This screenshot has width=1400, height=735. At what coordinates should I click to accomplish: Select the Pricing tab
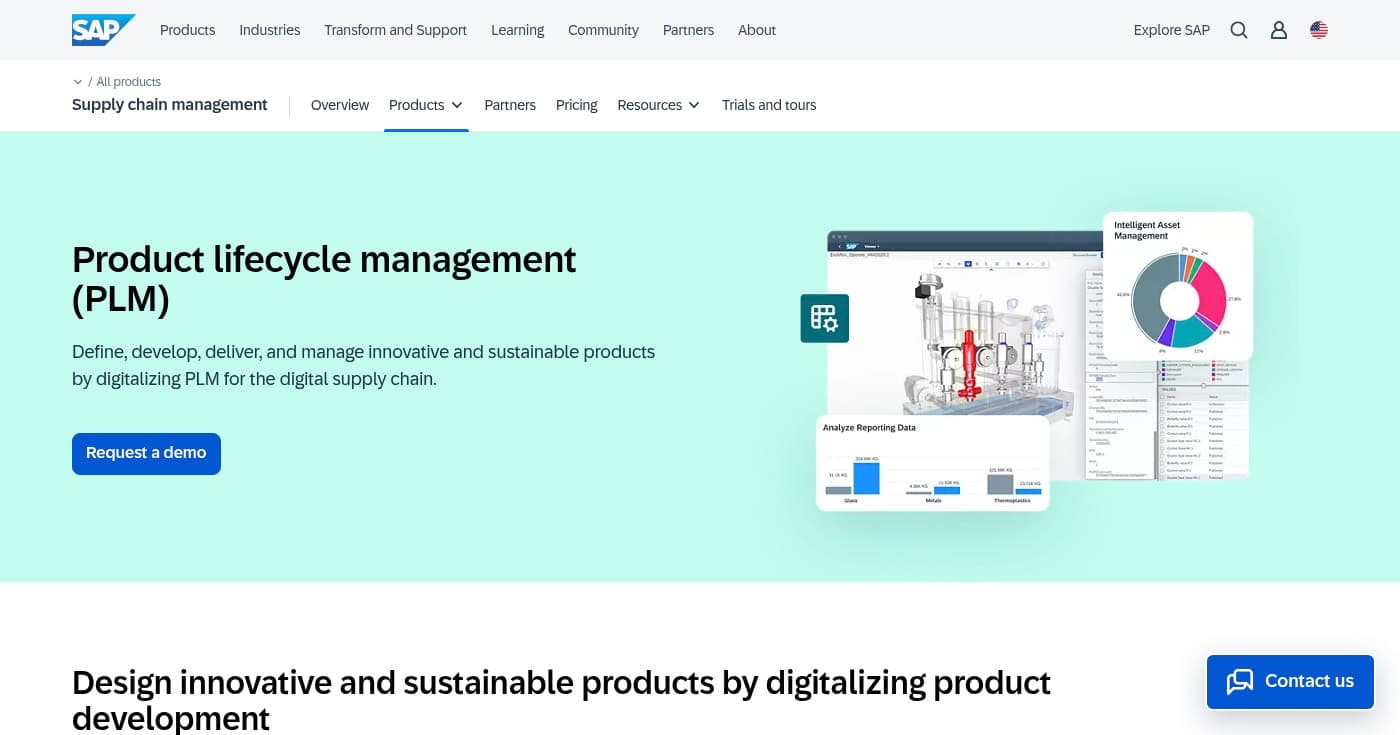[x=576, y=105]
